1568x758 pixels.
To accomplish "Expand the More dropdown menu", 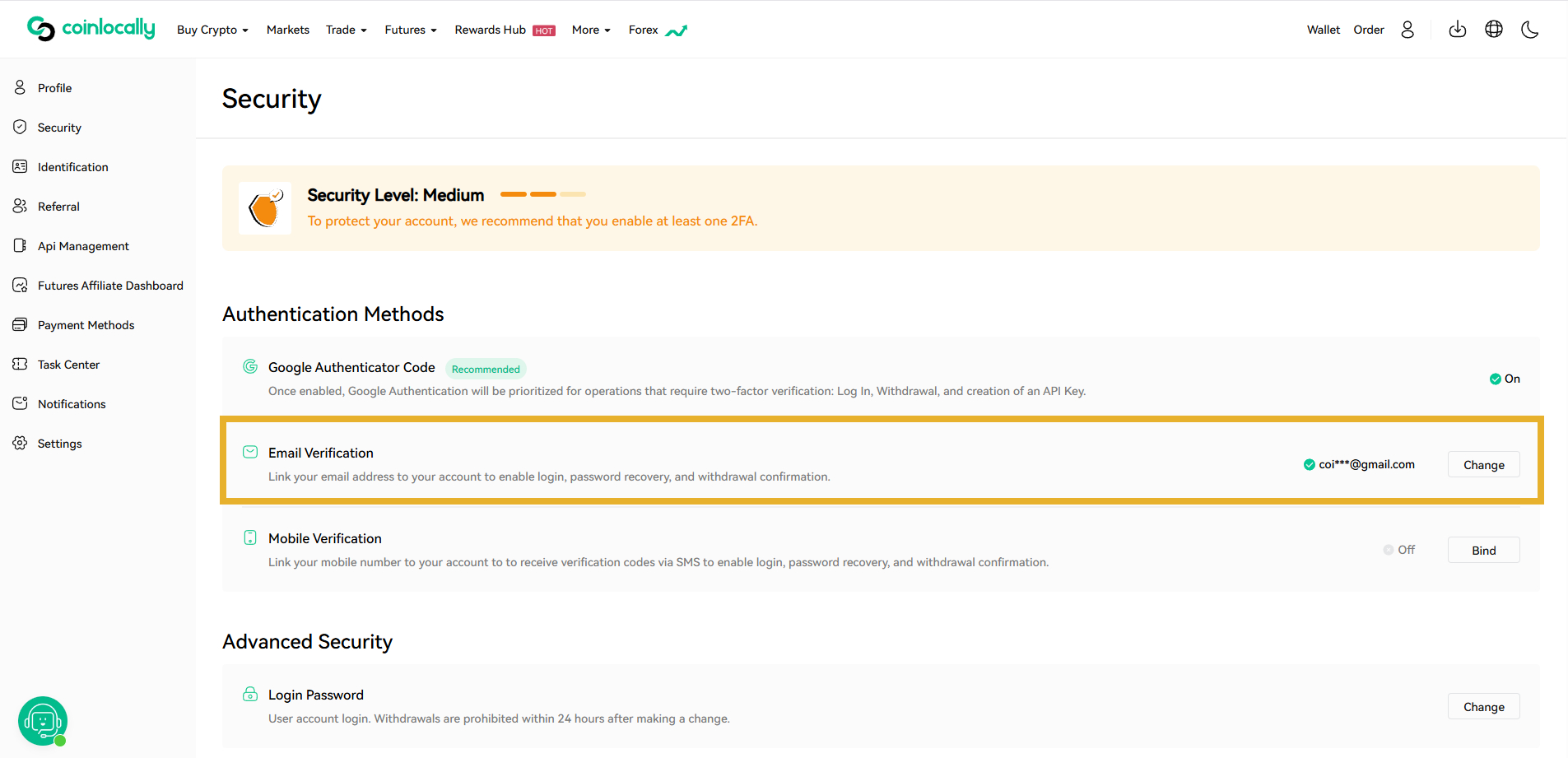I will point(592,30).
